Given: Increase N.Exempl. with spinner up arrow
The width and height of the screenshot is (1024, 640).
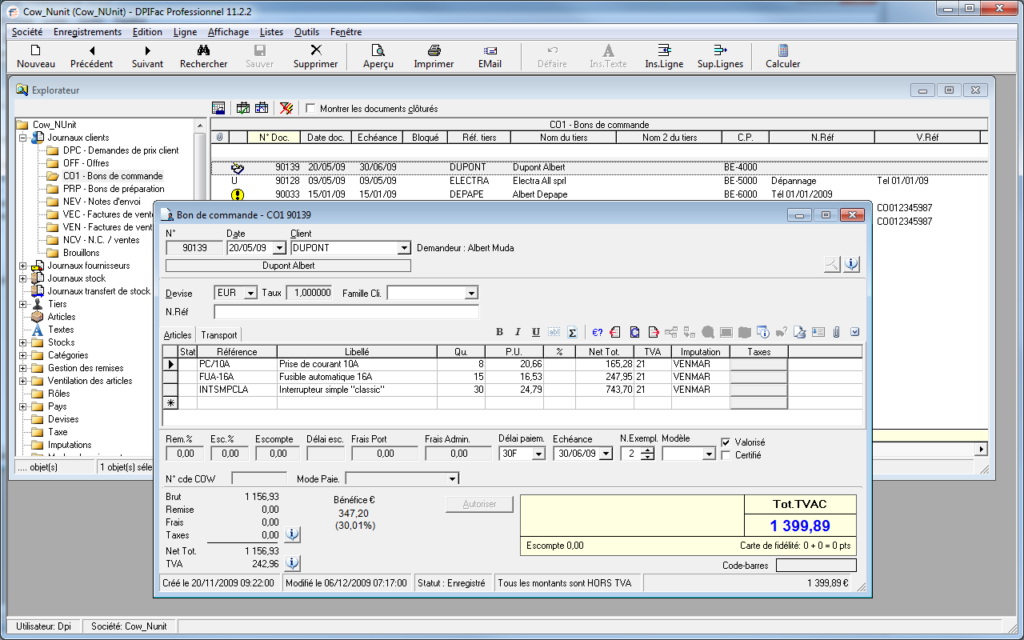Looking at the screenshot, I should coord(647,449).
